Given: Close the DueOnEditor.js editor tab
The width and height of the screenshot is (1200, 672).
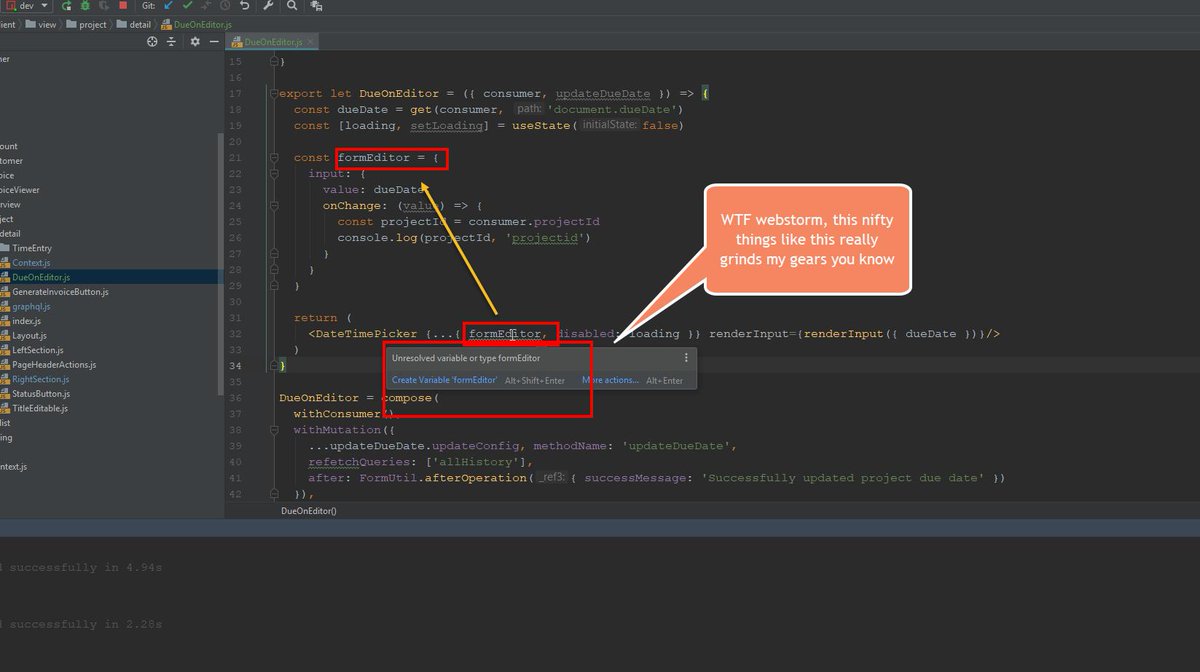Looking at the screenshot, I should [311, 42].
